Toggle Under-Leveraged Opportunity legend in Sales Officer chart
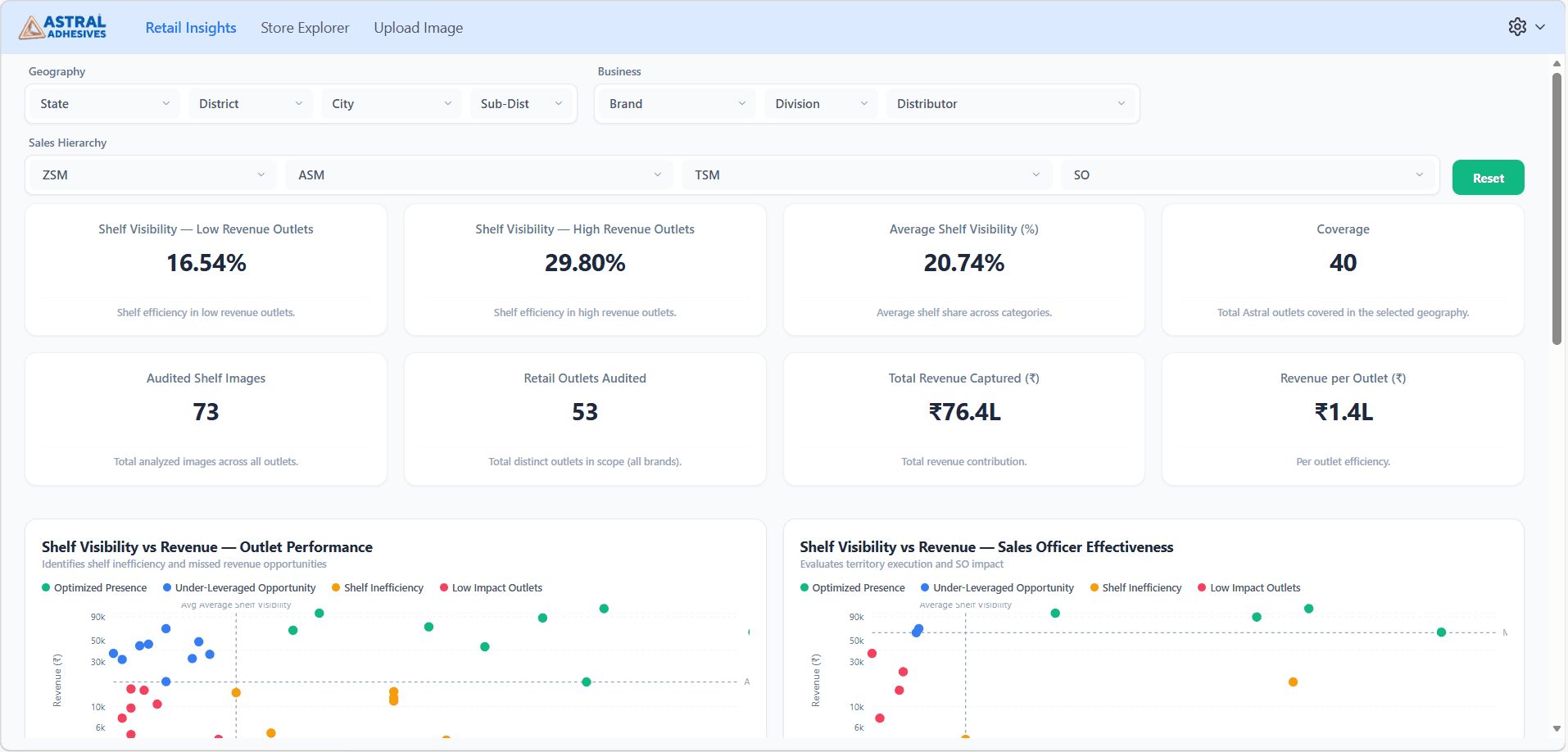1568x752 pixels. pyautogui.click(x=997, y=588)
